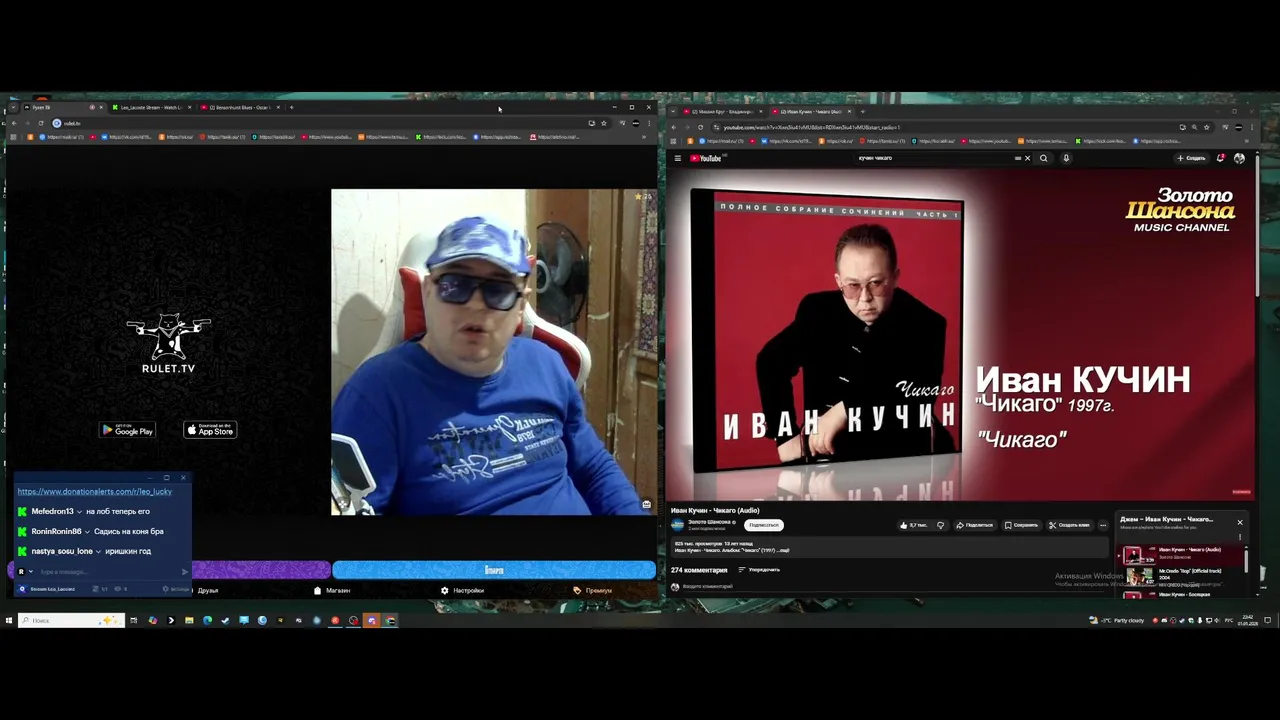Click the blue next button below webcam
The image size is (1280, 720).
[x=494, y=570]
